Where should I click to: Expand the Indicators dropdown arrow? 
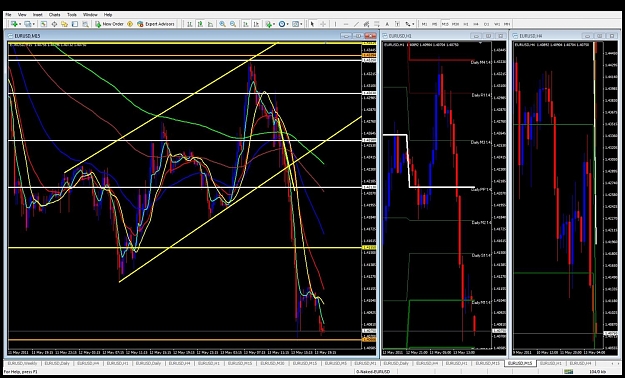[x=274, y=24]
